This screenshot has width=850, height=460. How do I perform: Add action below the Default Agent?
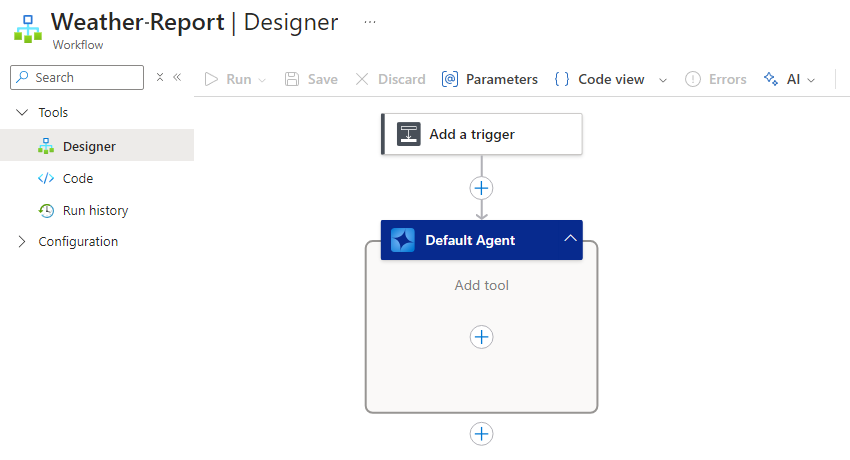click(481, 434)
